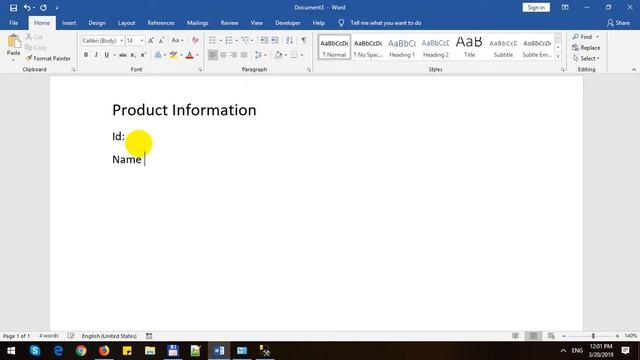640x360 pixels.
Task: Click Format Painter
Action: [x=48, y=58]
